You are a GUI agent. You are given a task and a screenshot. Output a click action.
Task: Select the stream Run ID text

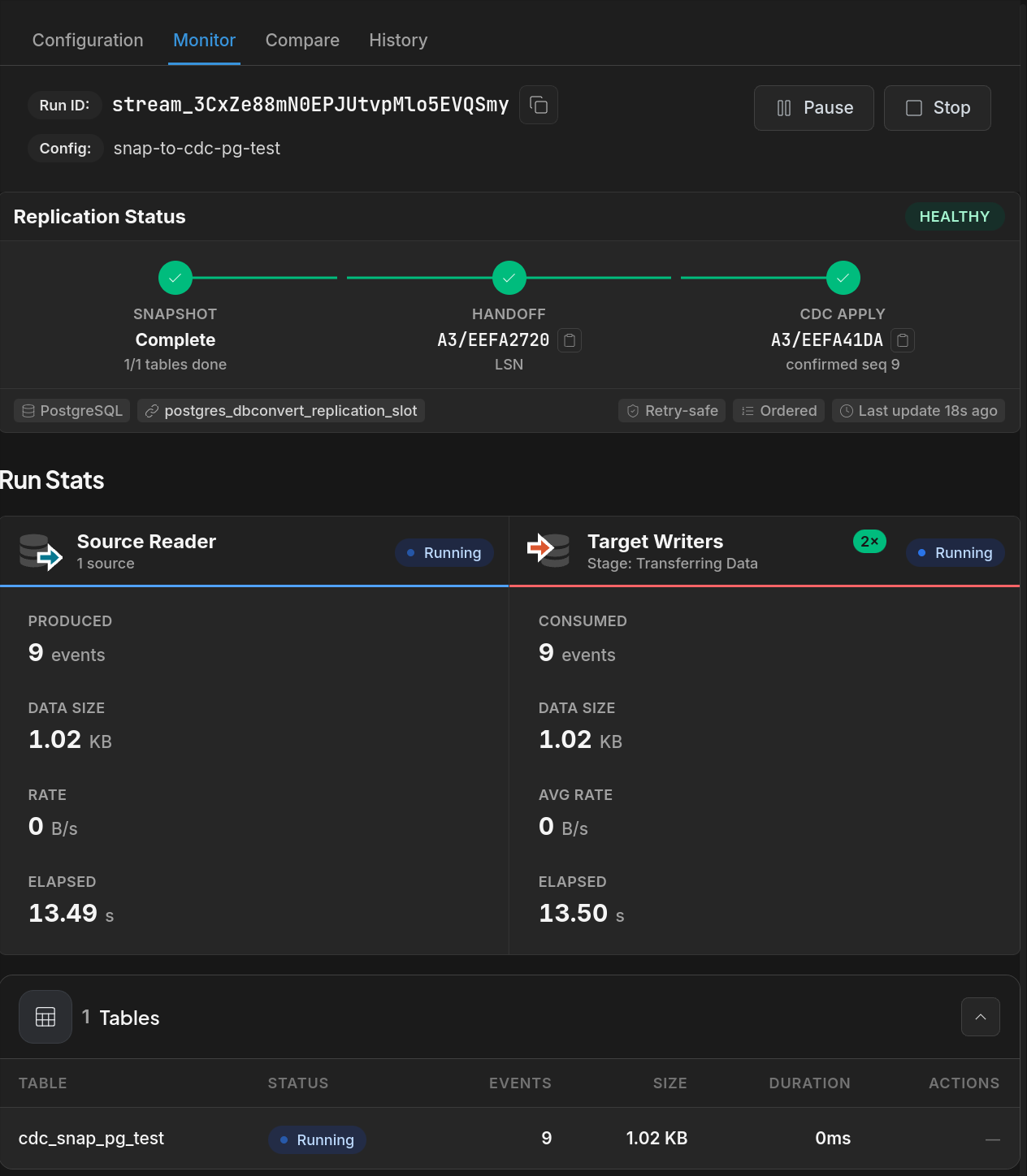(x=310, y=105)
